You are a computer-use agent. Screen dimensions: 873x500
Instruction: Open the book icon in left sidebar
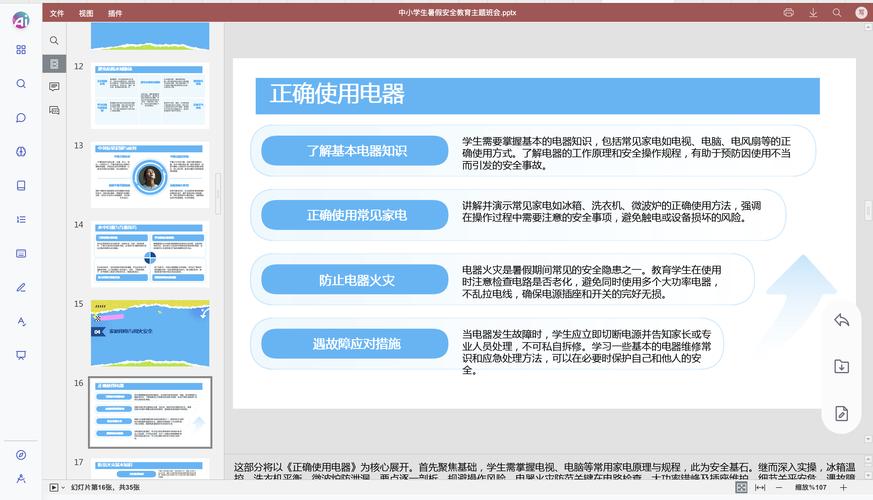click(21, 185)
